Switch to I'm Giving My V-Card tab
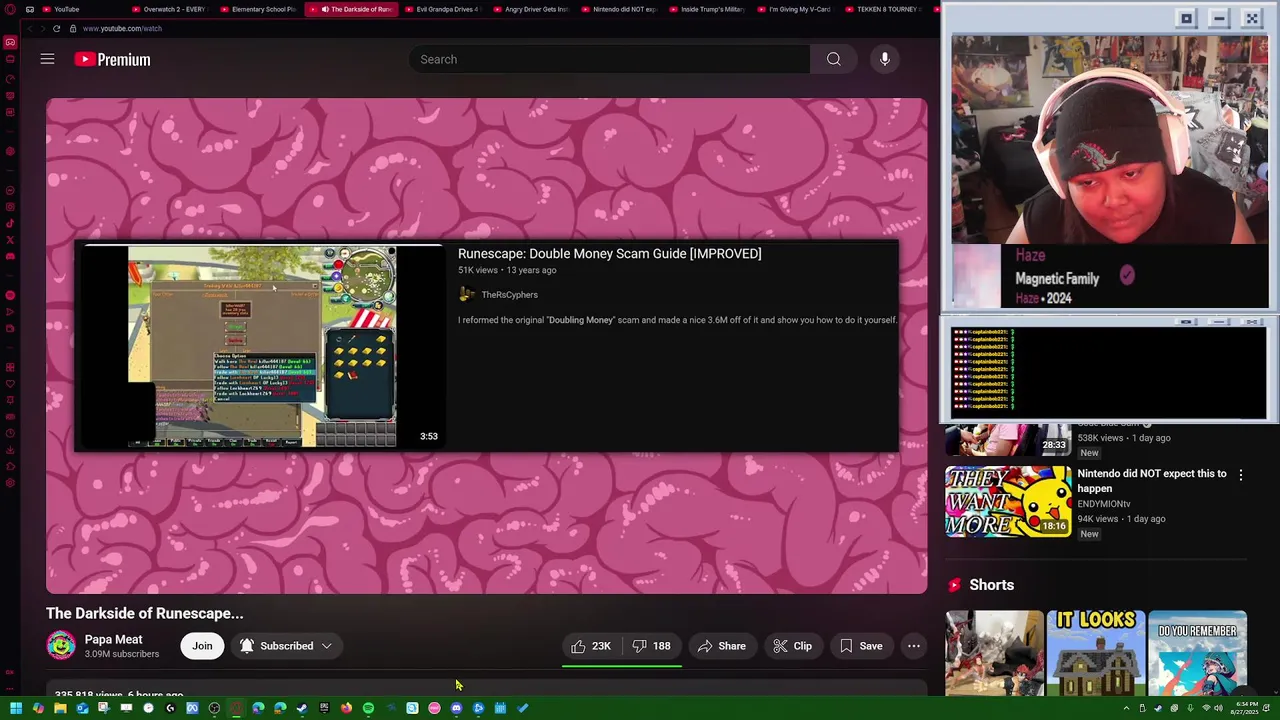This screenshot has width=1280, height=720. (794, 9)
